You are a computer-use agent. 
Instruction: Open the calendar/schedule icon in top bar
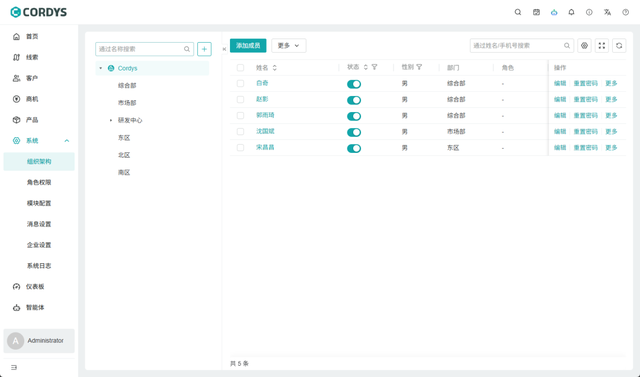click(536, 12)
